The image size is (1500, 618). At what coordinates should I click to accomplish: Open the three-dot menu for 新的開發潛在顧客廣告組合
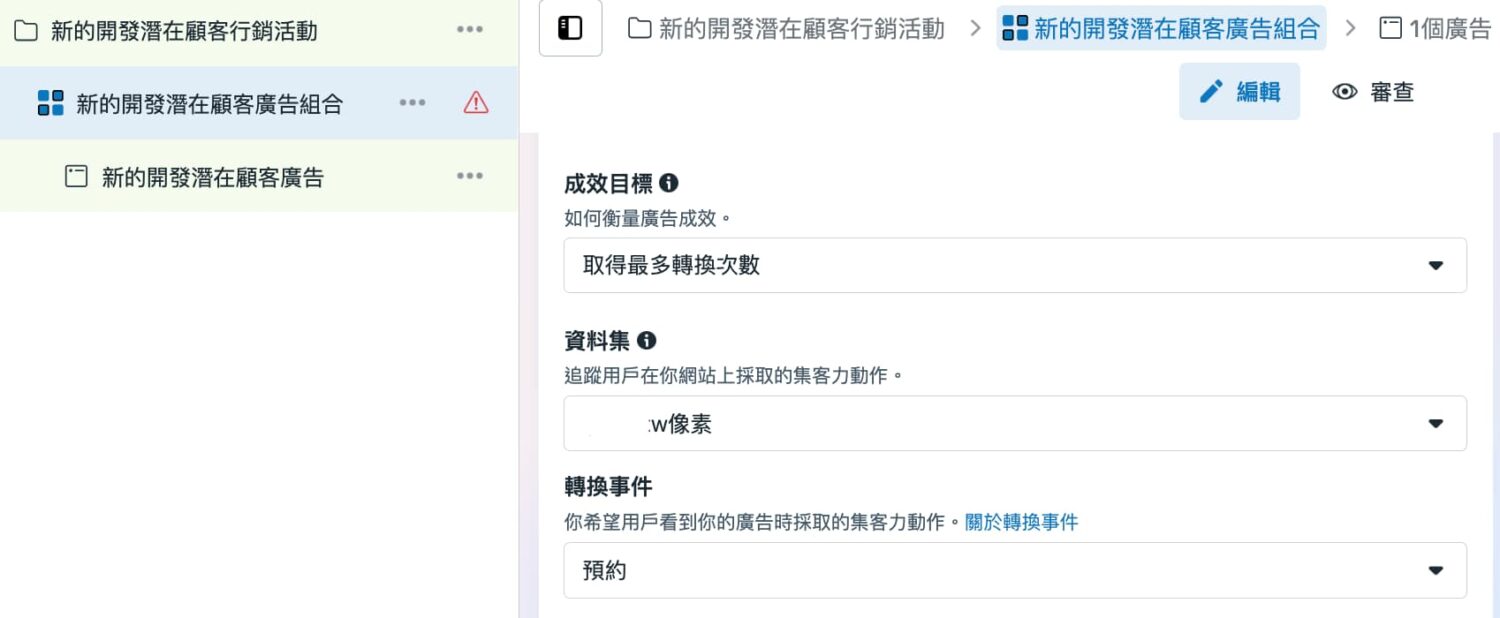(413, 102)
